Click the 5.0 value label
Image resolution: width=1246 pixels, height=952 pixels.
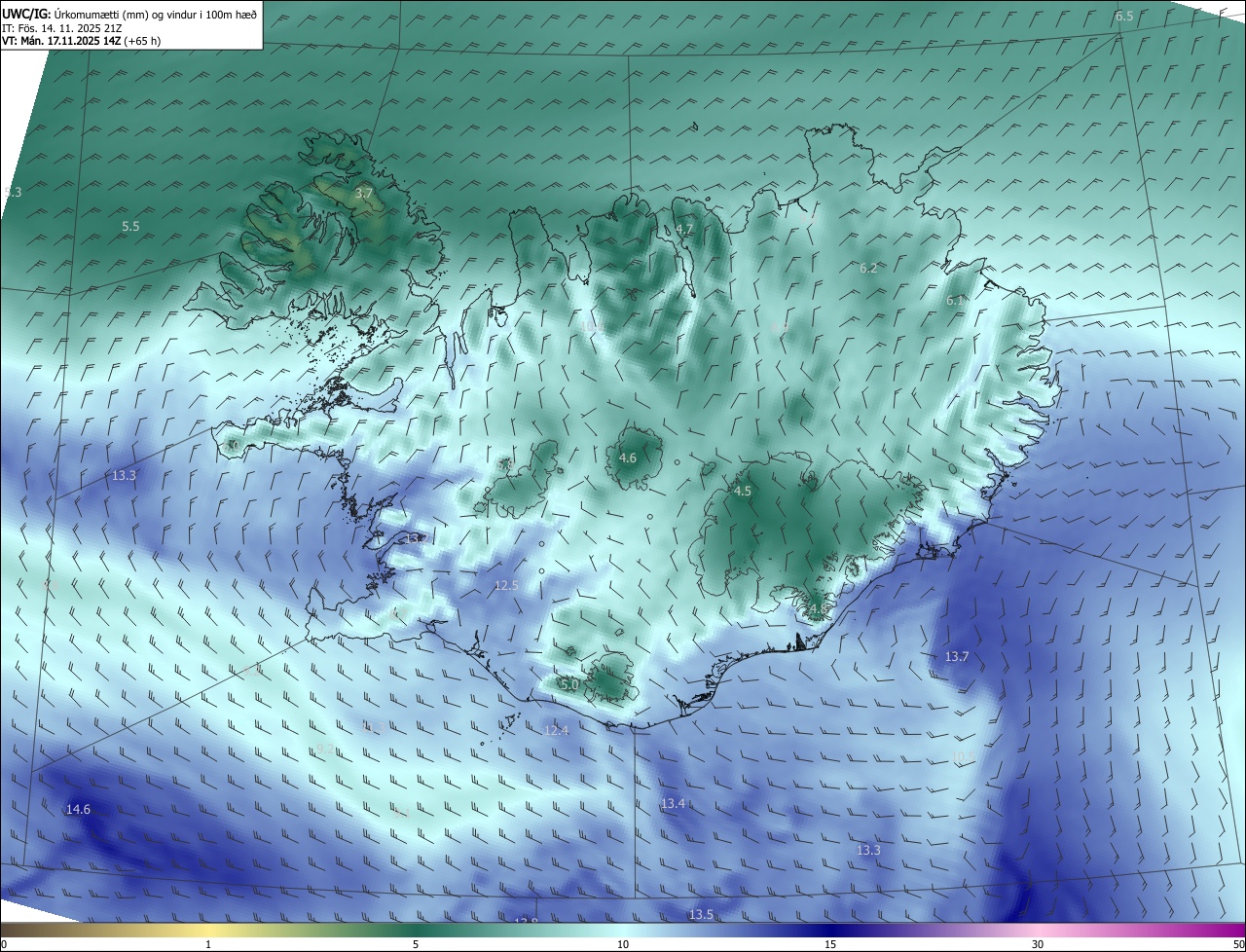click(x=570, y=684)
